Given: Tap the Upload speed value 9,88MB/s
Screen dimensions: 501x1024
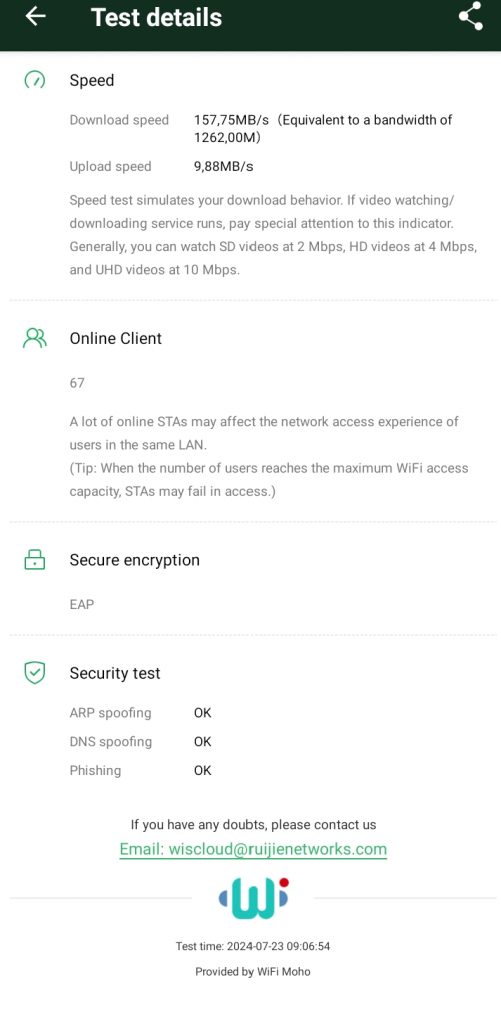Looking at the screenshot, I should (x=223, y=167).
